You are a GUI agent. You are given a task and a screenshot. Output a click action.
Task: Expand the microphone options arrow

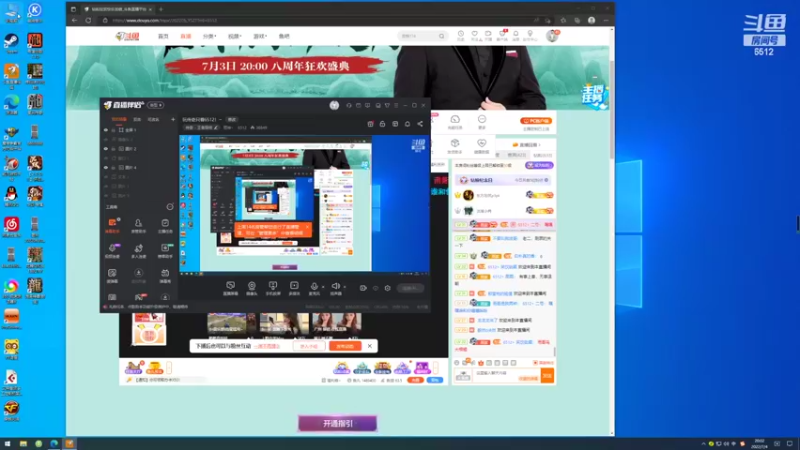coord(323,287)
